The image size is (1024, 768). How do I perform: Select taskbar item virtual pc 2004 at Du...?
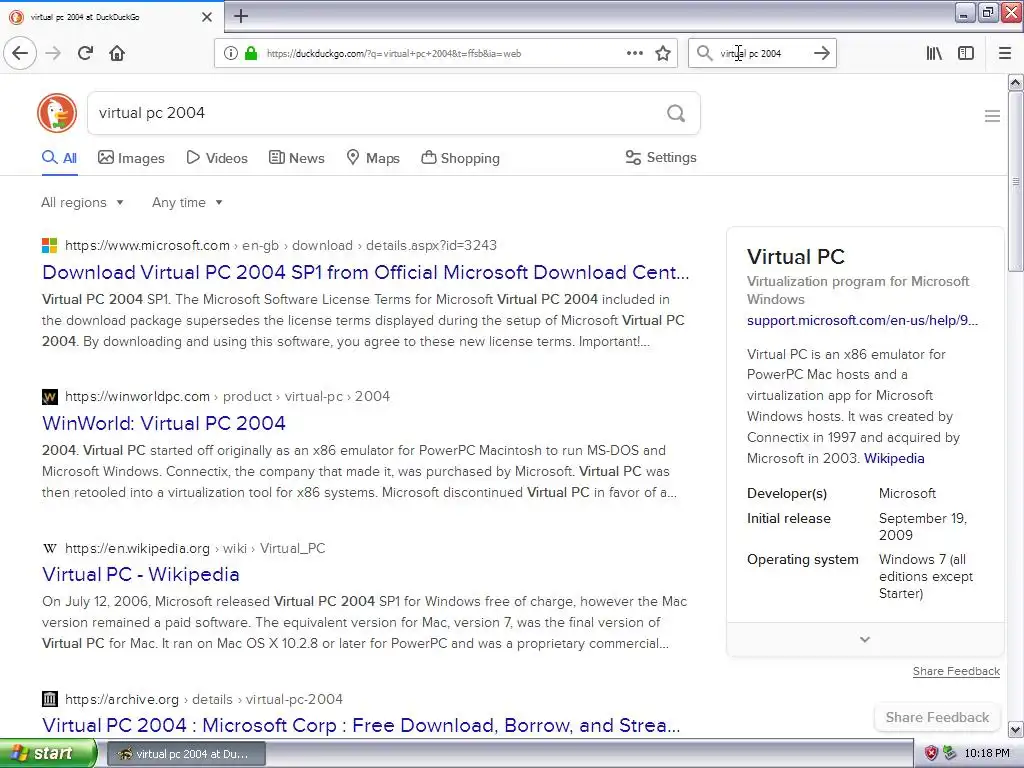[185, 754]
